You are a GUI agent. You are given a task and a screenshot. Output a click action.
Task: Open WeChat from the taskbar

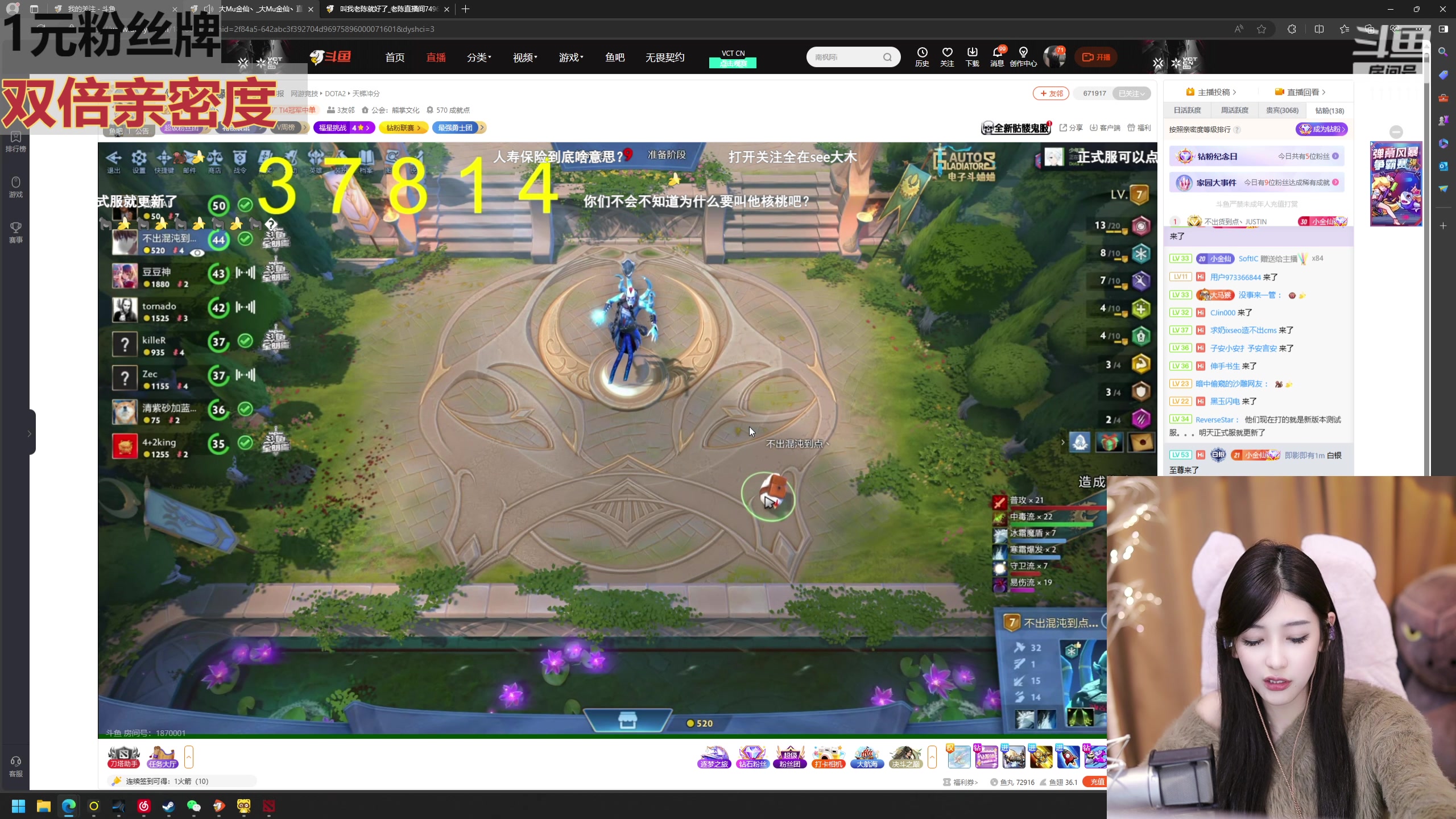[x=194, y=806]
